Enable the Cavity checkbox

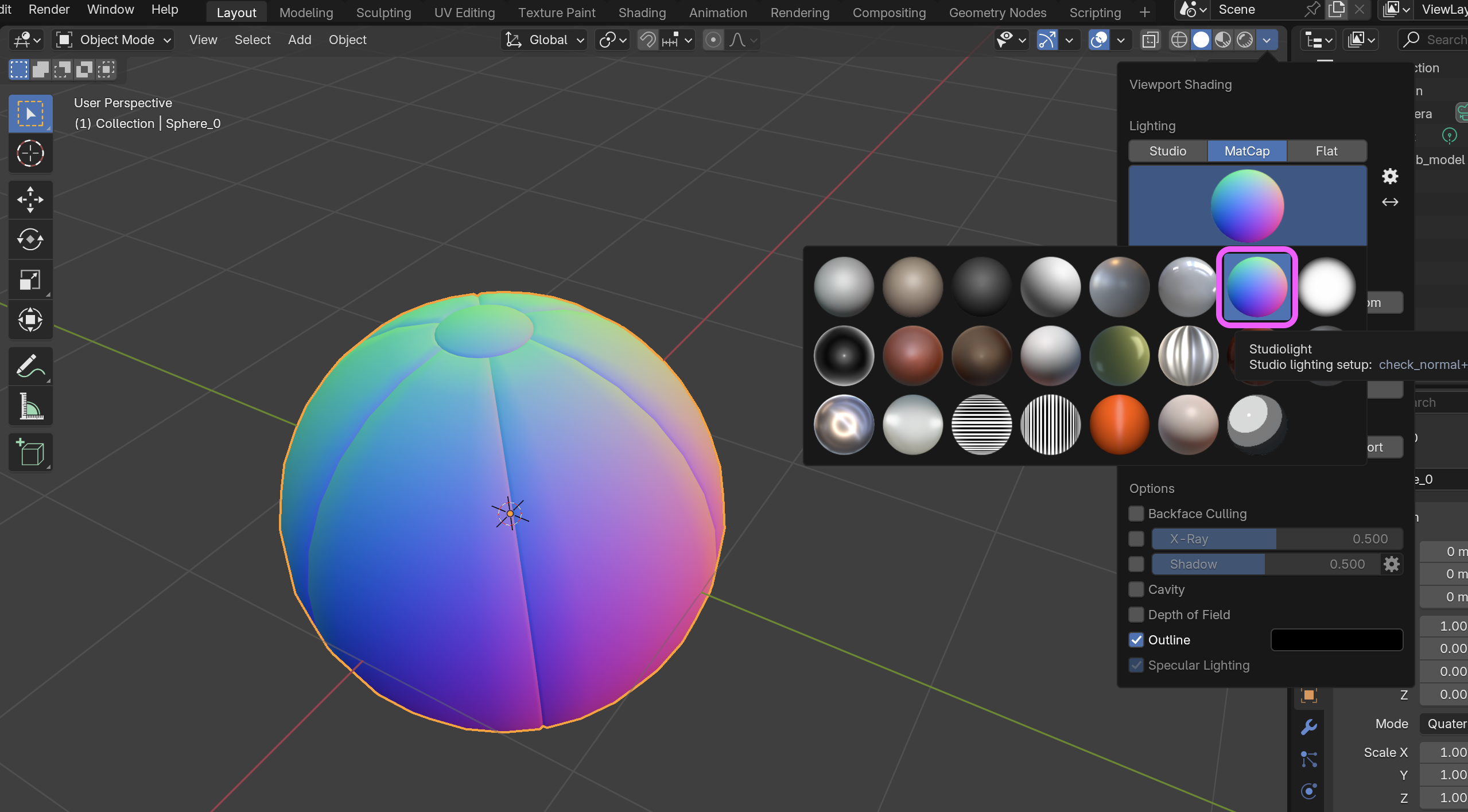point(1136,589)
